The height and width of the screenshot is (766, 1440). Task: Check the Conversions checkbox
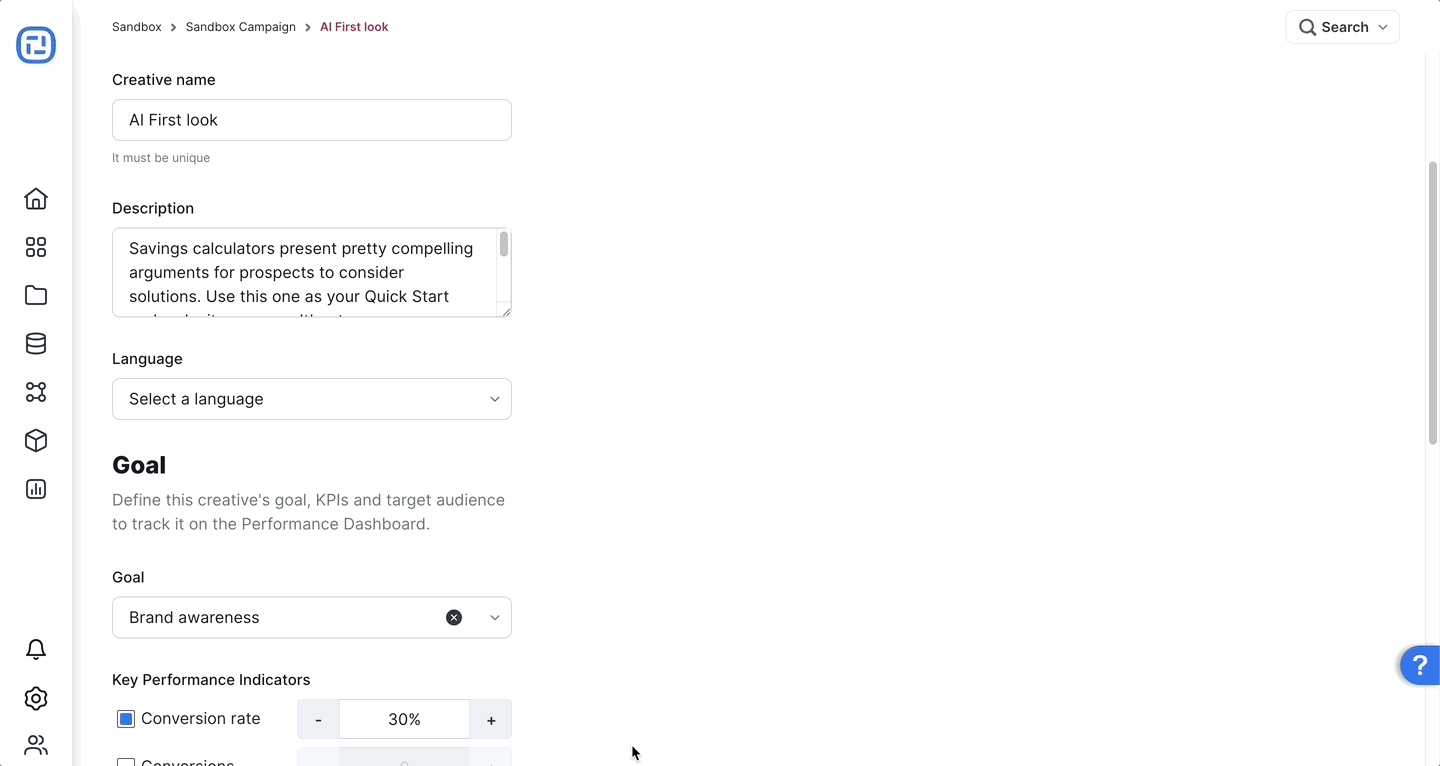(126, 763)
